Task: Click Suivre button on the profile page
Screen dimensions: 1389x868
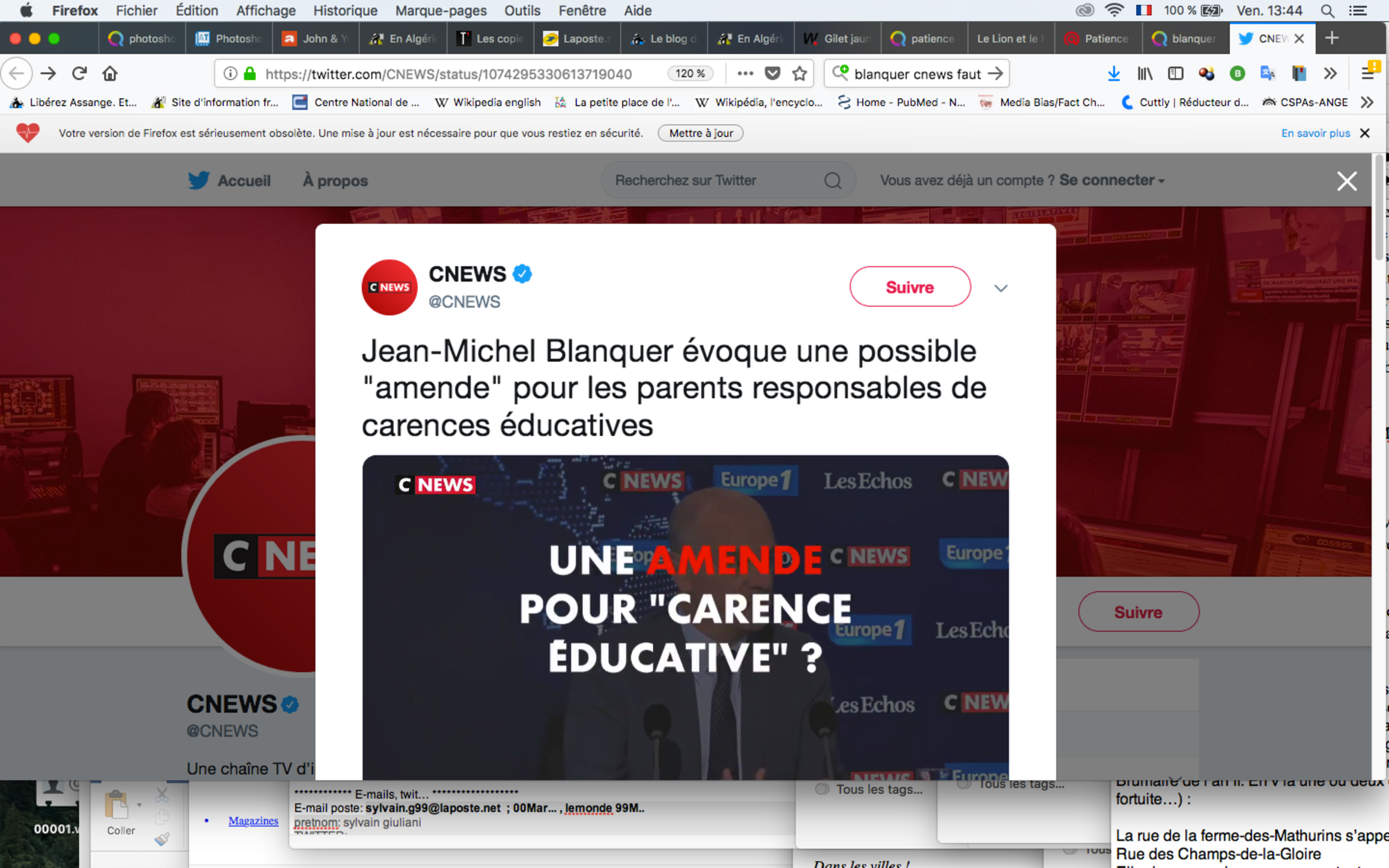Action: 1138,612
